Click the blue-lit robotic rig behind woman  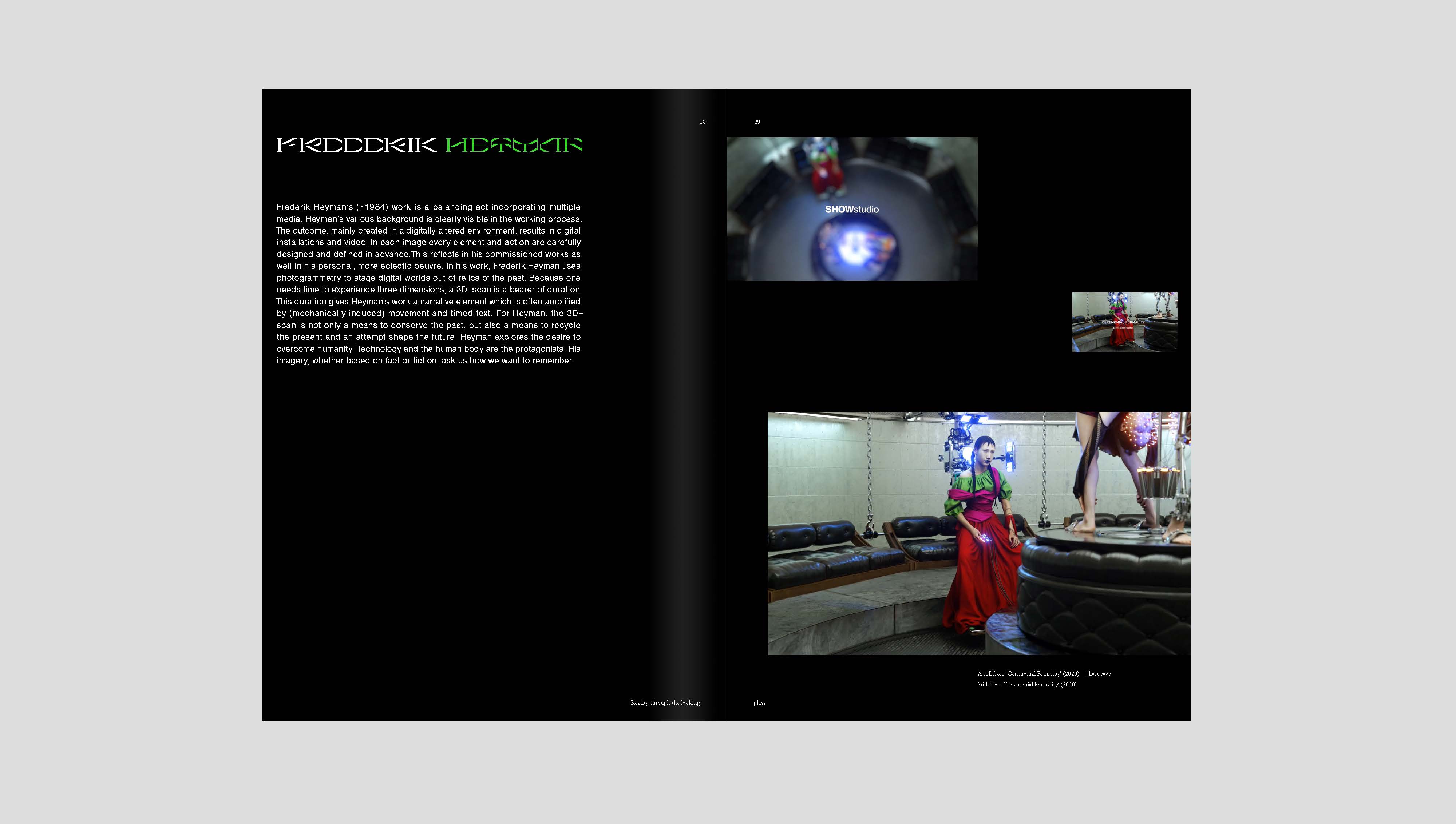962,447
